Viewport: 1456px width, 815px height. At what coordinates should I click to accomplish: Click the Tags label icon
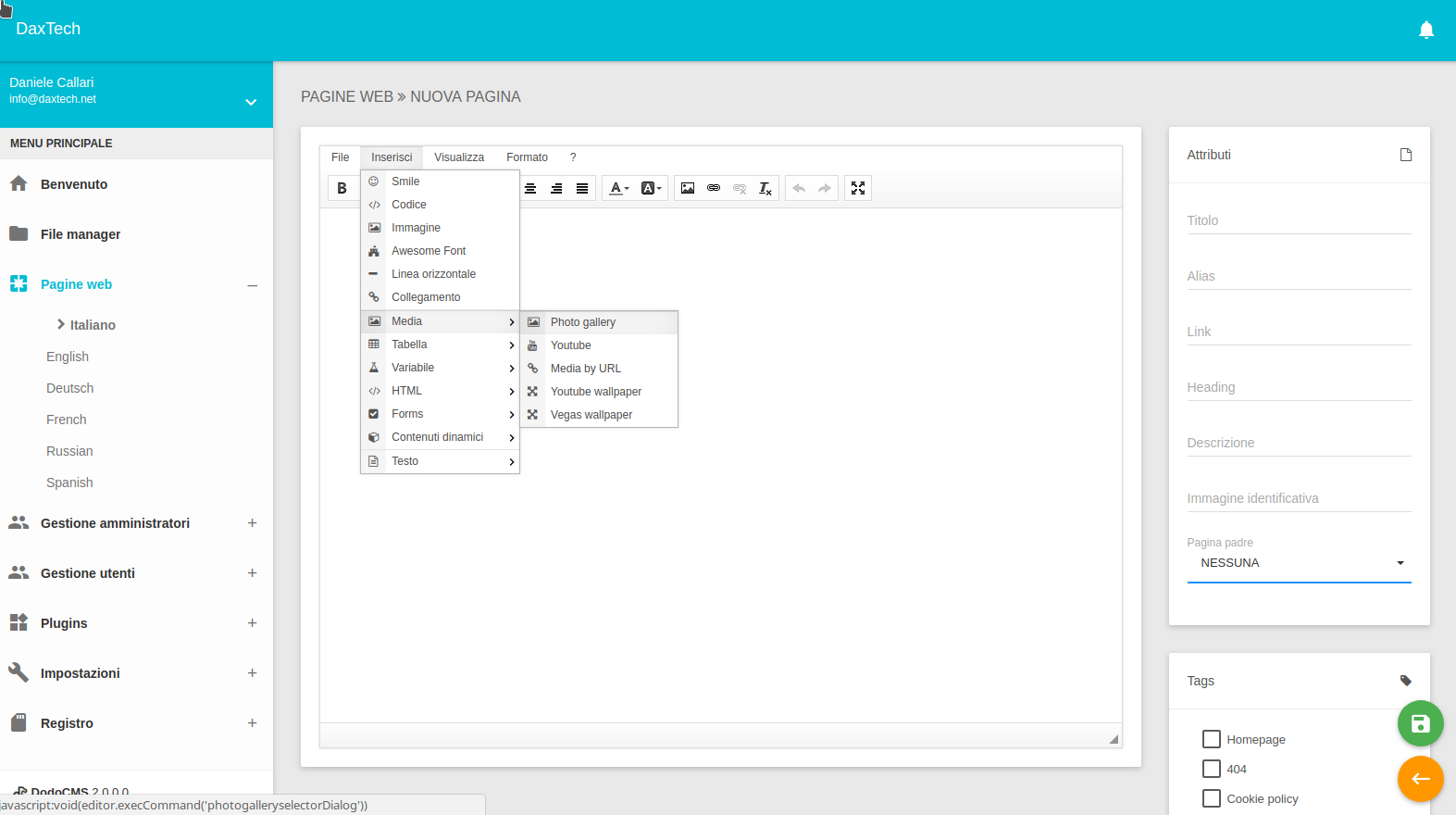[x=1406, y=681]
